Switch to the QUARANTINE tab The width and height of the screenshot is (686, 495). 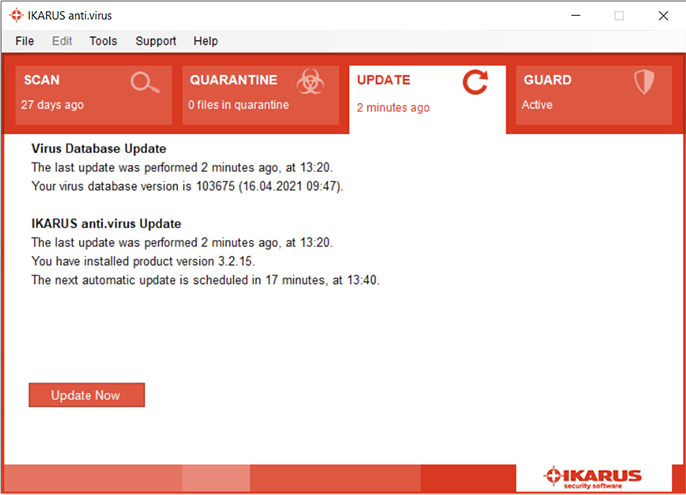coord(261,95)
